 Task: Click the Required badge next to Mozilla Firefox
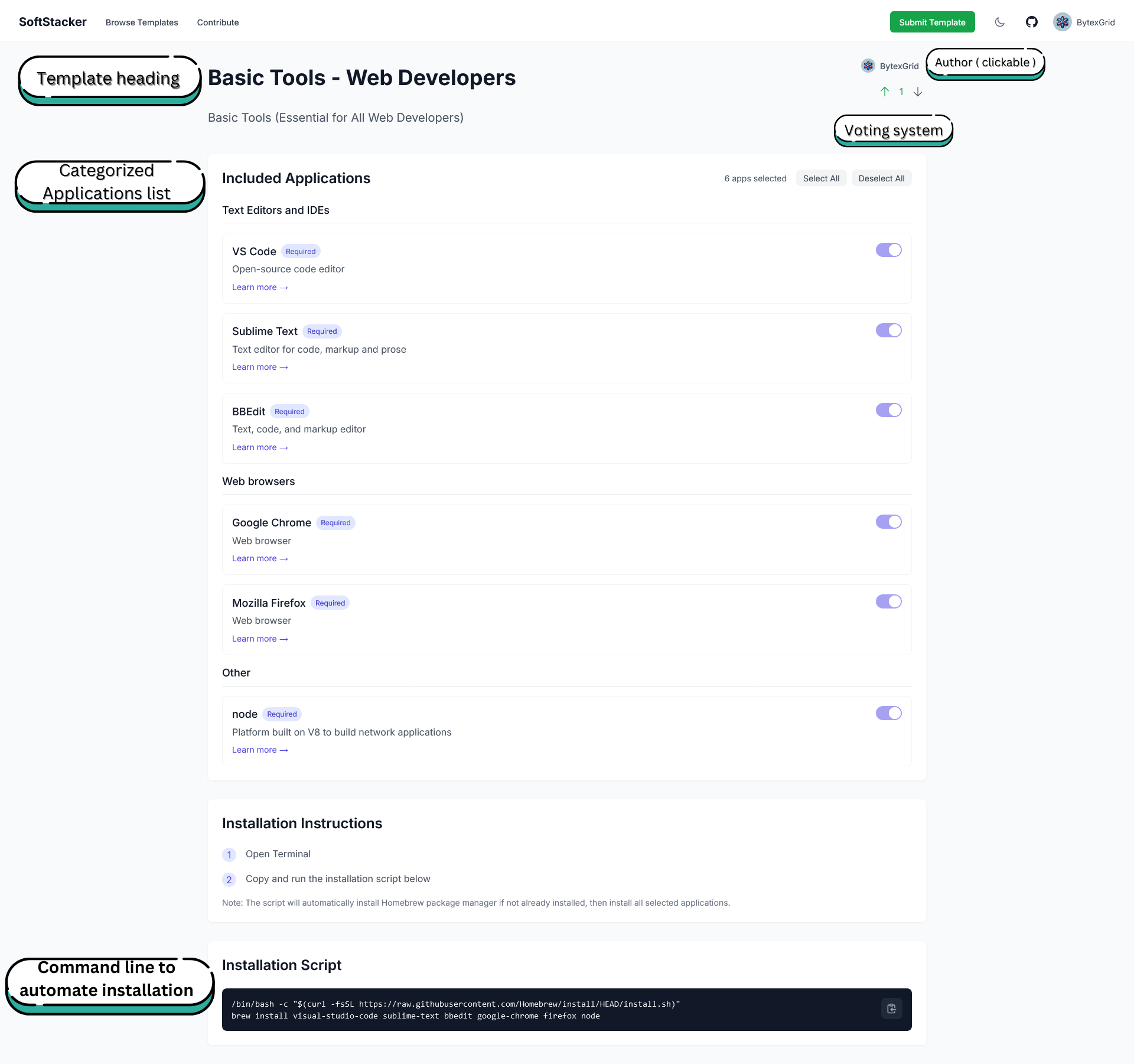point(330,603)
